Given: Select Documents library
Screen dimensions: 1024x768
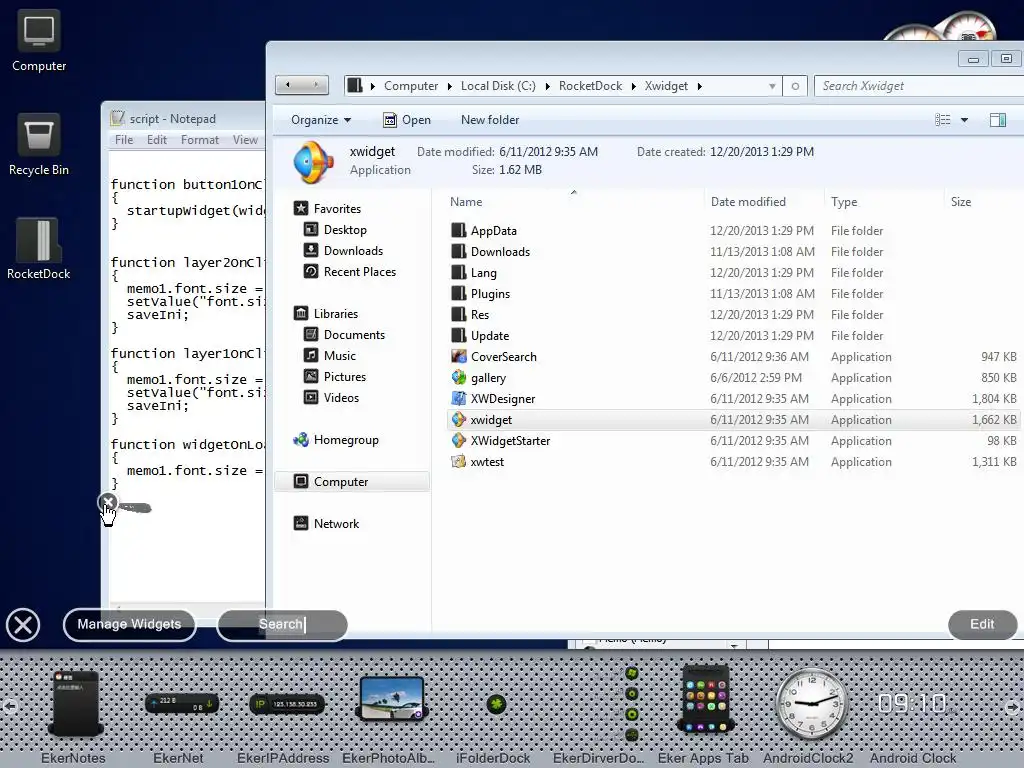Looking at the screenshot, I should [354, 335].
